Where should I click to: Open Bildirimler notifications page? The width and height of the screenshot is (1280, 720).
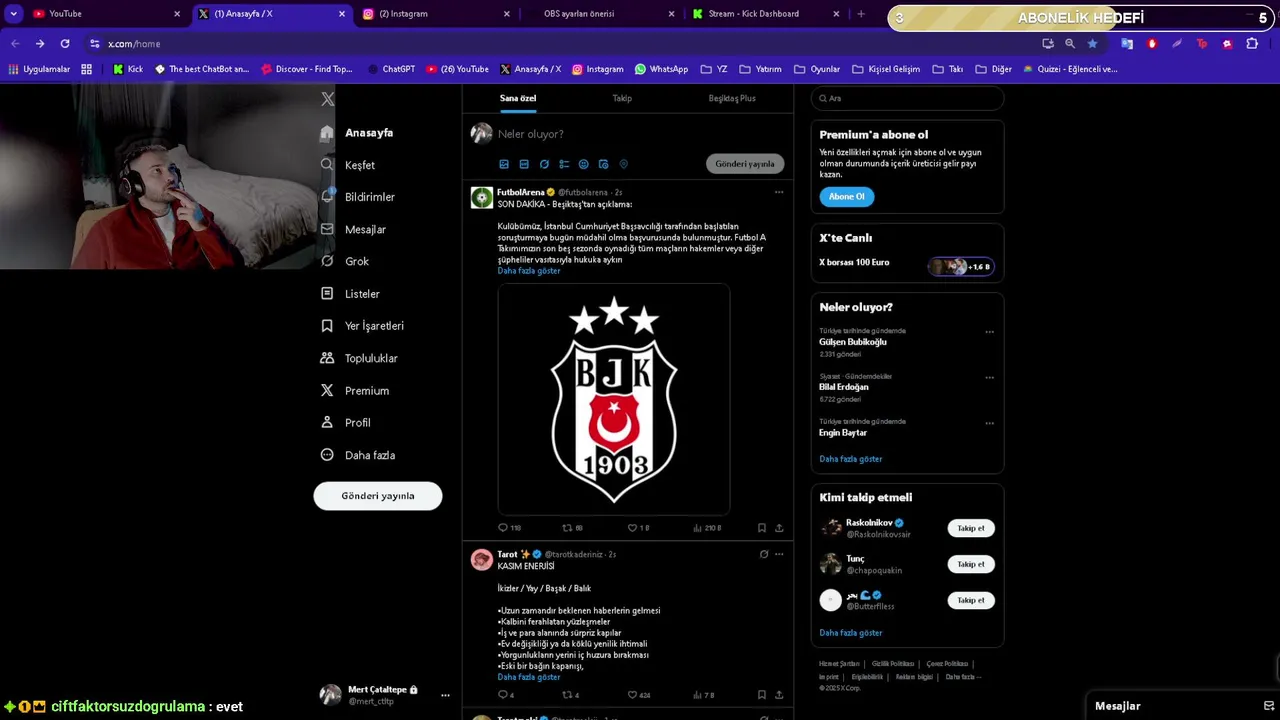[x=358, y=197]
